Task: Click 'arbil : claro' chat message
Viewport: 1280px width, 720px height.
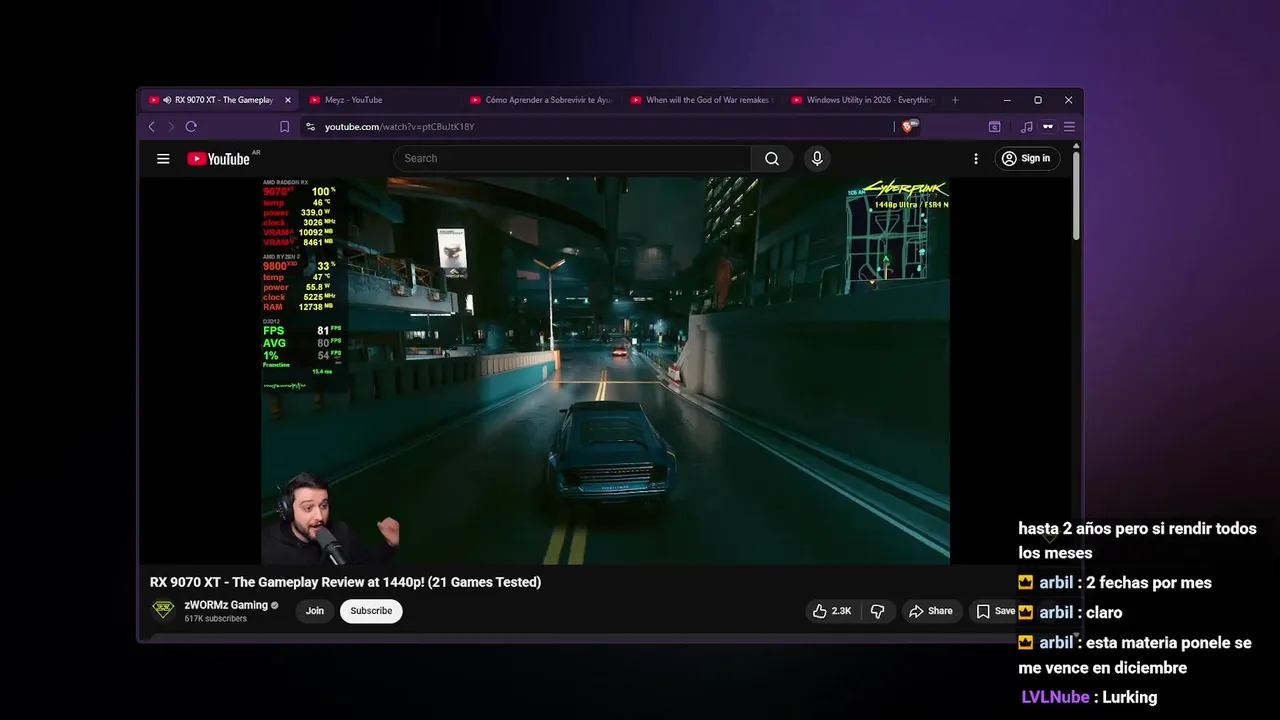Action: [x=1070, y=612]
